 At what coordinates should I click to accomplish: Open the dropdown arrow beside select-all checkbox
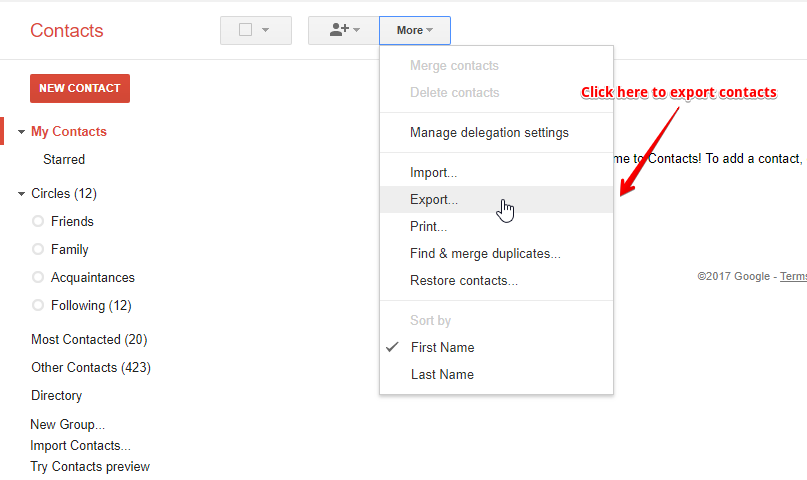[266, 30]
